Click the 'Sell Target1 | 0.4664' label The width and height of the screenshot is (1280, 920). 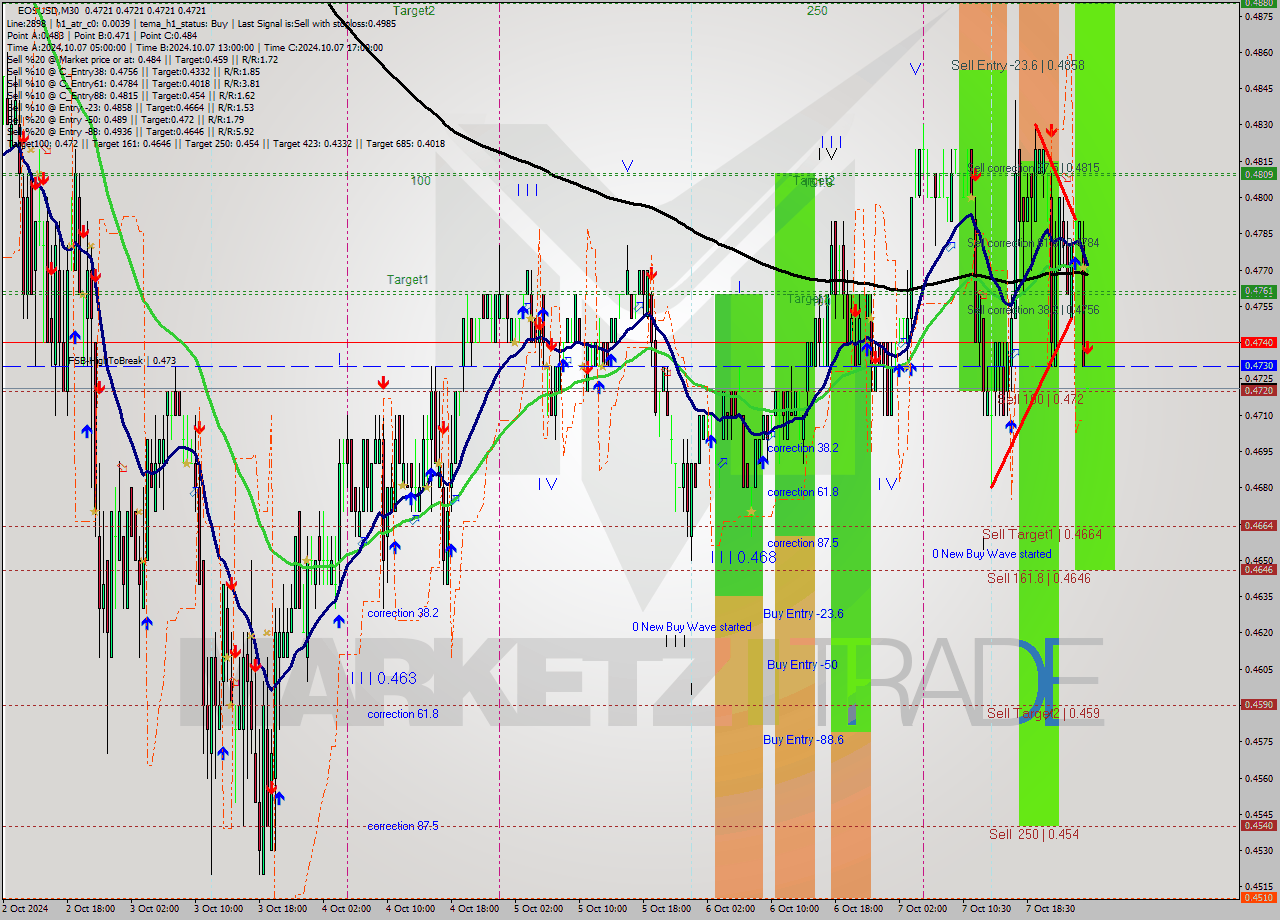click(1042, 535)
